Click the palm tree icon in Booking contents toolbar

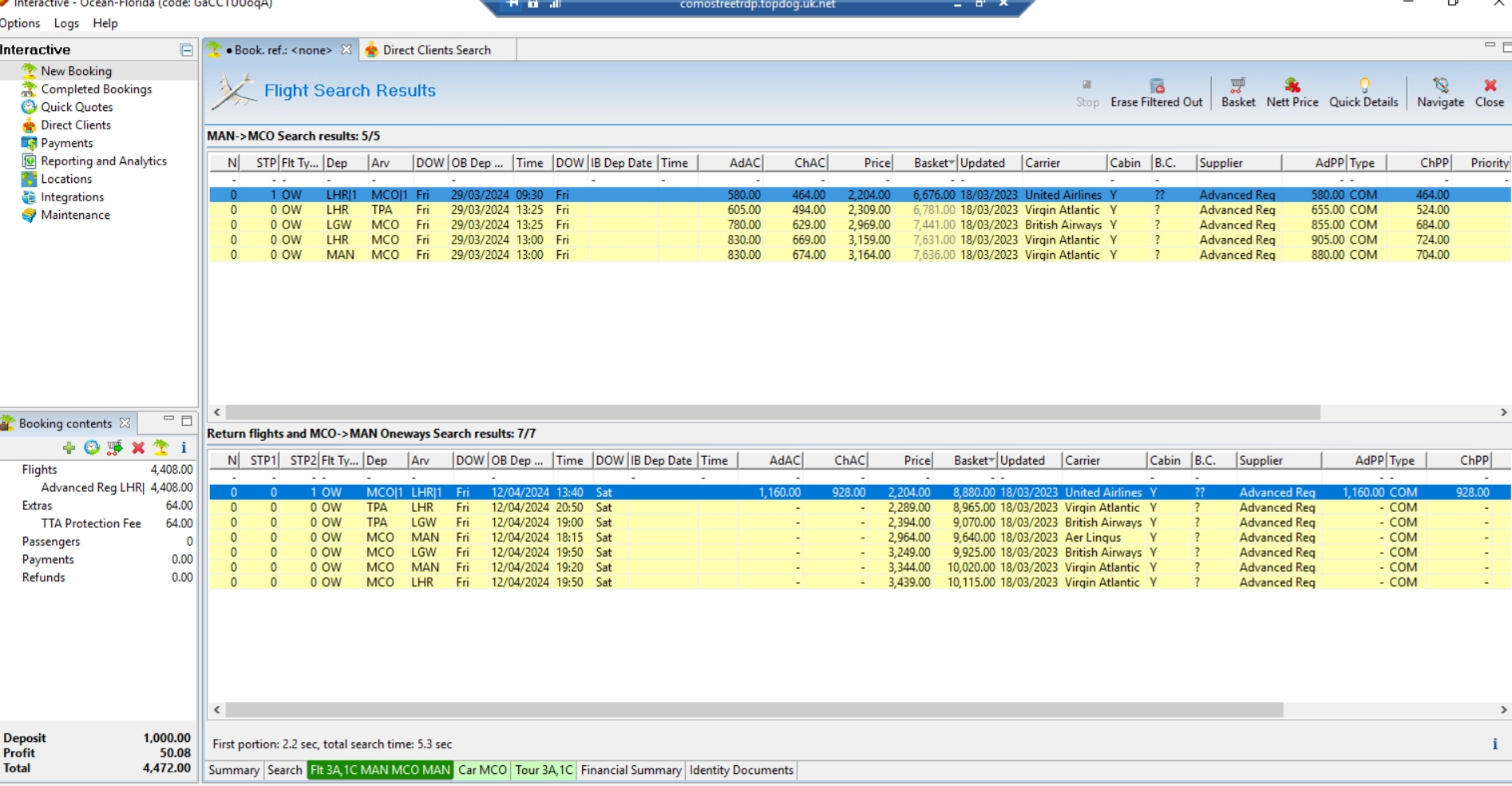coord(161,447)
